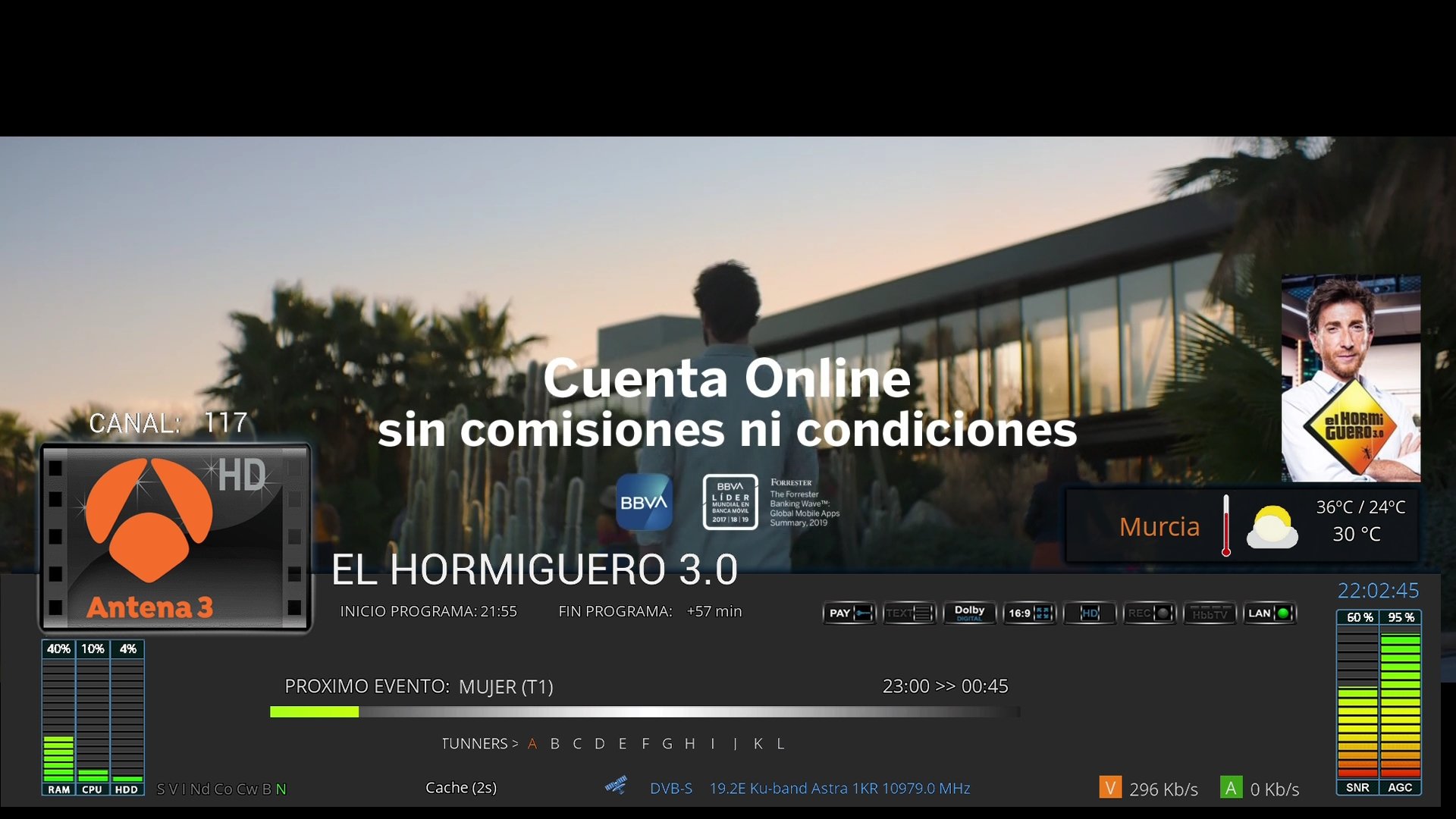Viewport: 1456px width, 819px height.
Task: Click the TEXT teletext indicator icon
Action: (x=909, y=613)
